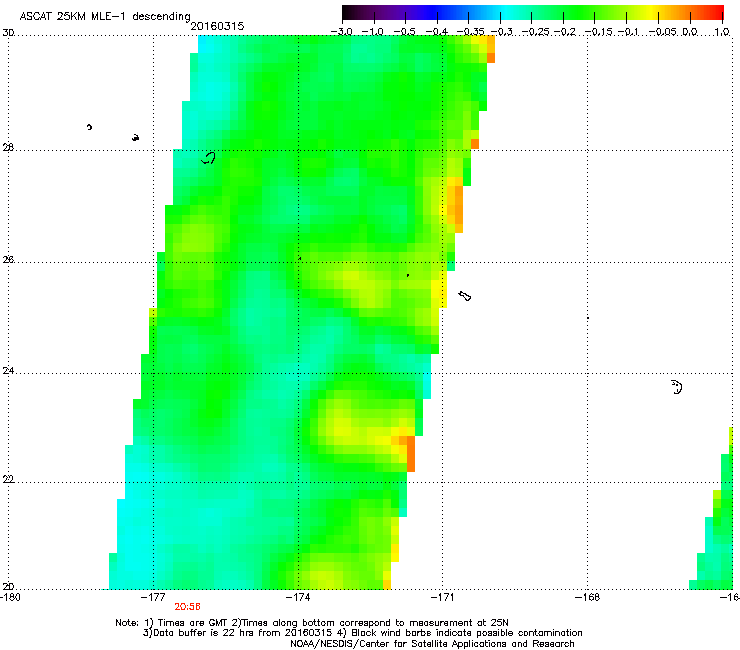The image size is (740, 650).
Task: Click the date label "20160315" under the title
Action: (217, 26)
